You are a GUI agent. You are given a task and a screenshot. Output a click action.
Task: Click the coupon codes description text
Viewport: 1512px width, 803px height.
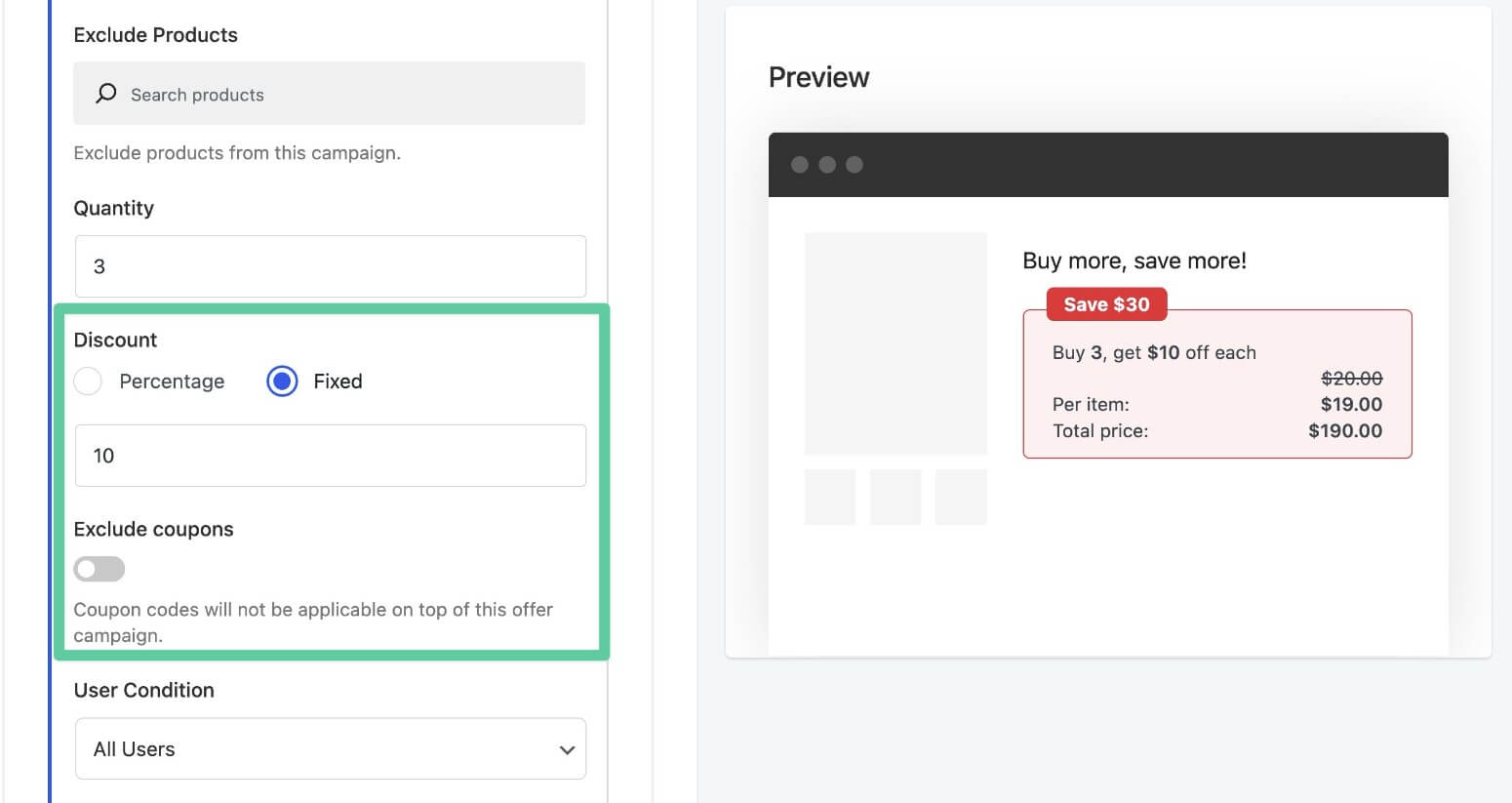313,622
